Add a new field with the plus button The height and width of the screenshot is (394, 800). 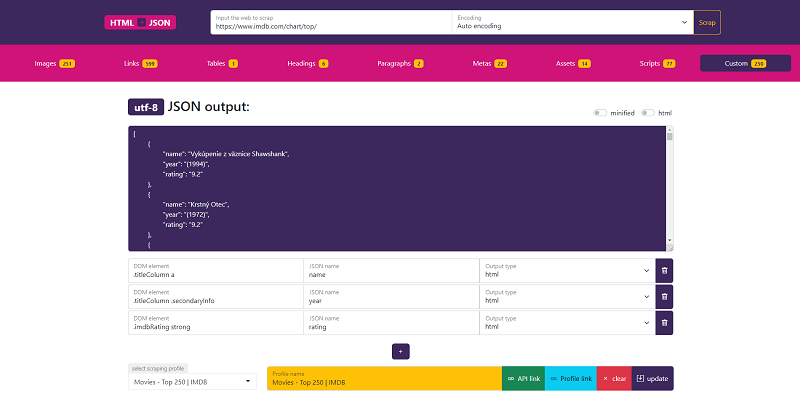pyautogui.click(x=401, y=352)
